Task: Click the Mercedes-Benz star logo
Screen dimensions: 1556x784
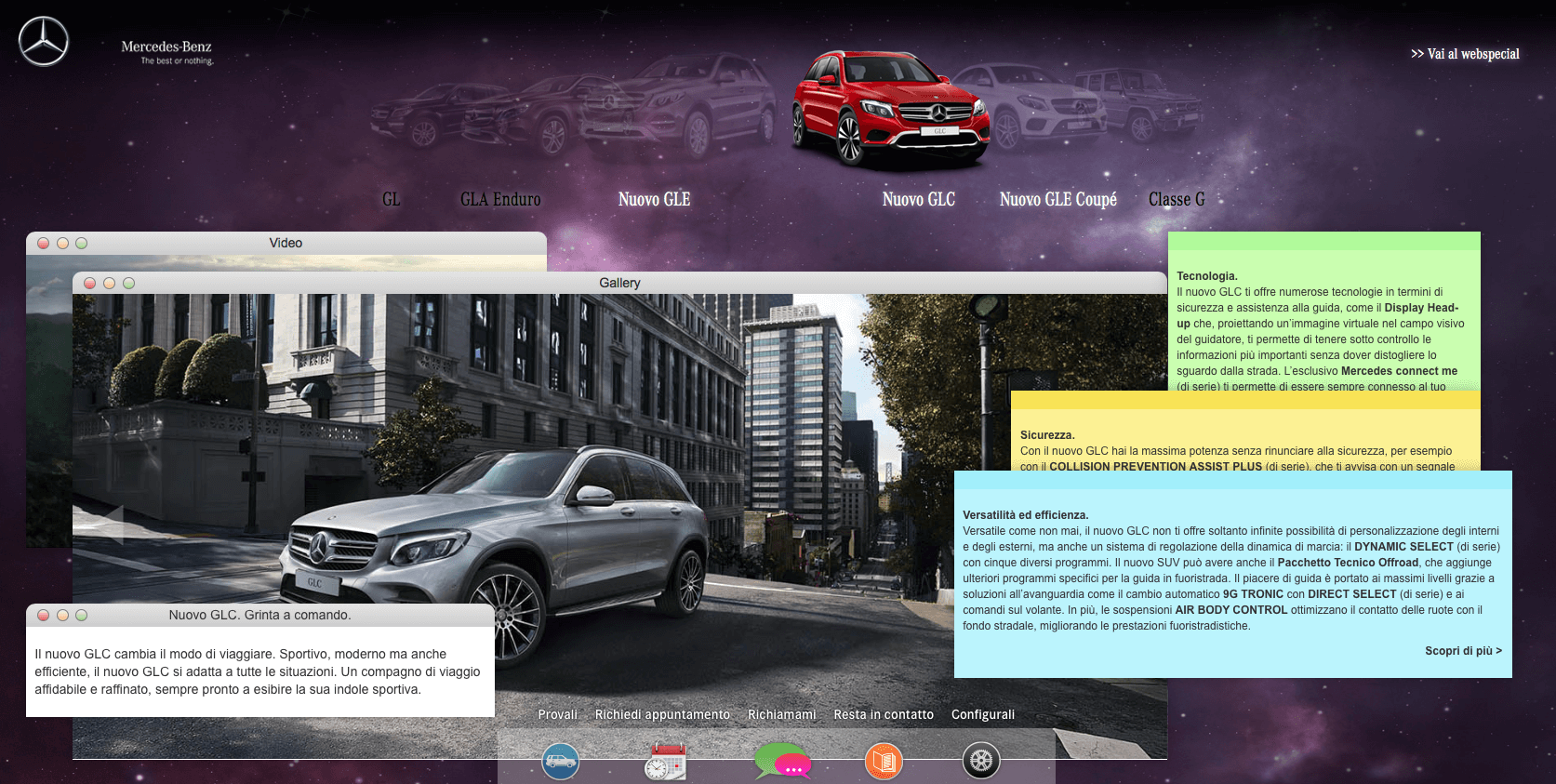Action: point(44,42)
